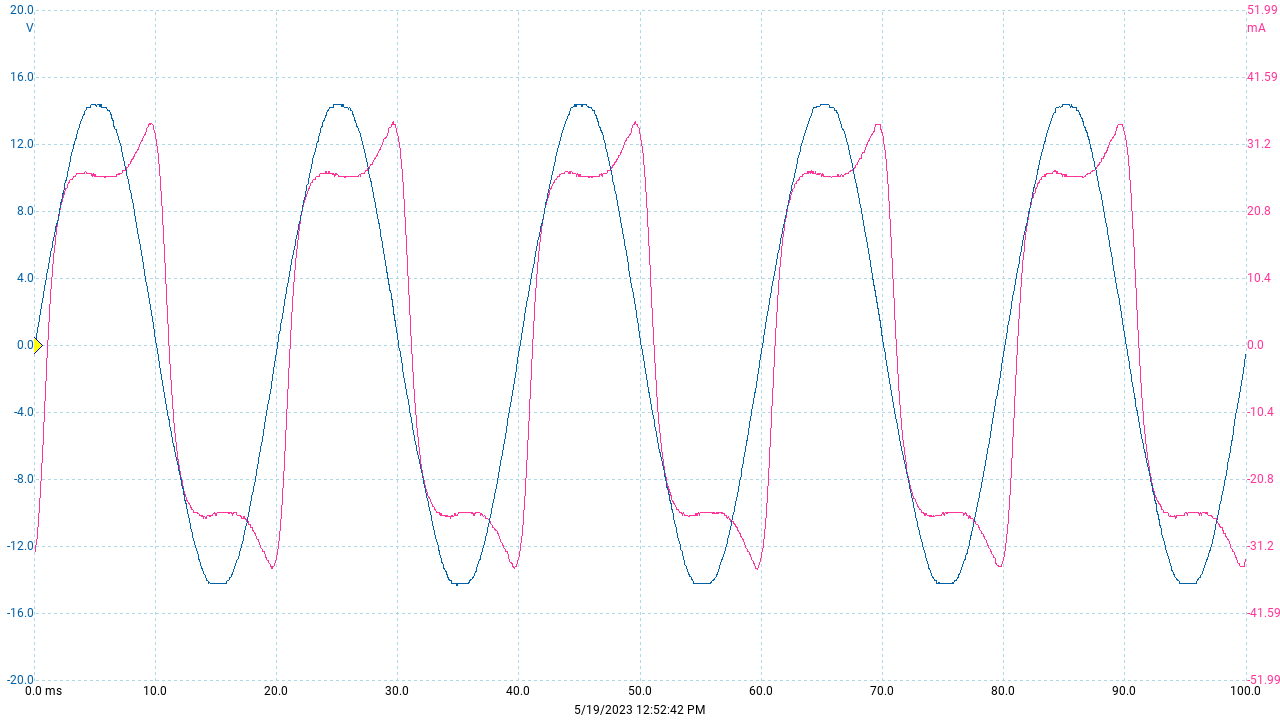Click the 20.0 value on the blue voltage axis

(x=22, y=10)
